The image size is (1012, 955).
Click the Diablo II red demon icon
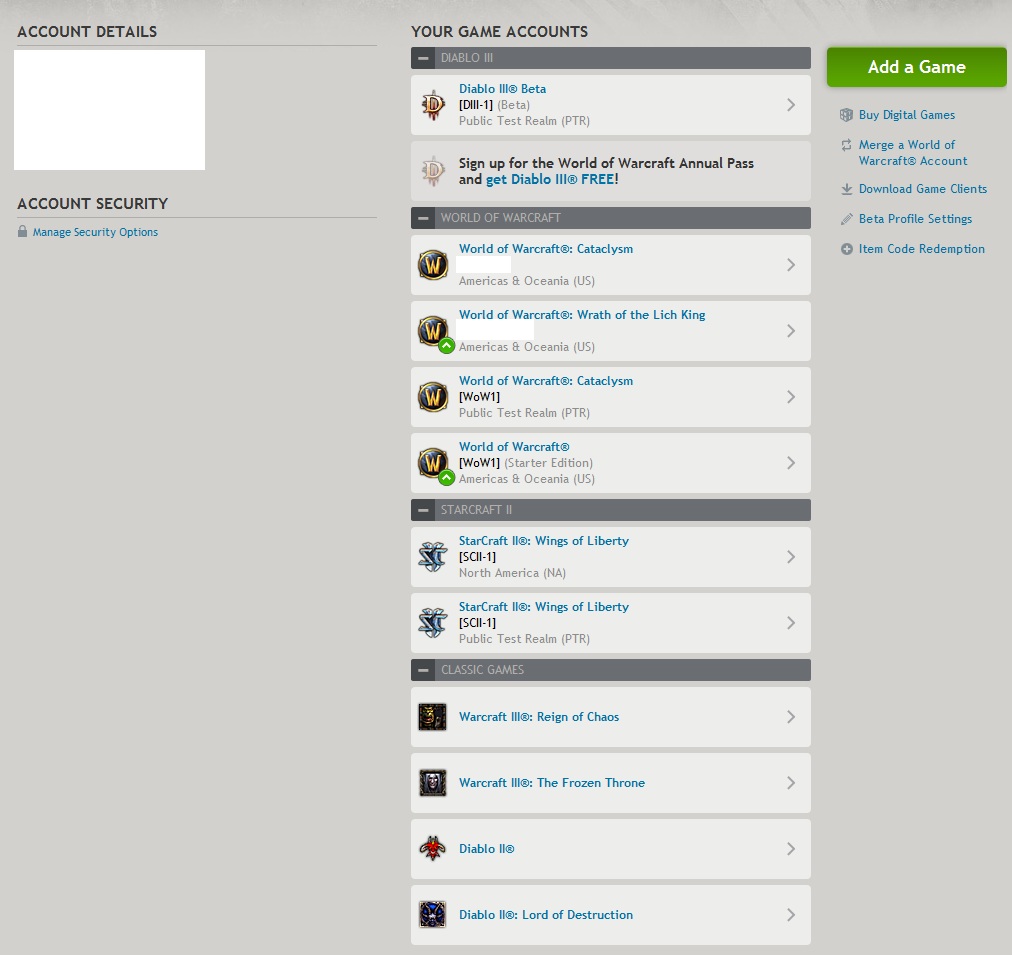point(432,849)
